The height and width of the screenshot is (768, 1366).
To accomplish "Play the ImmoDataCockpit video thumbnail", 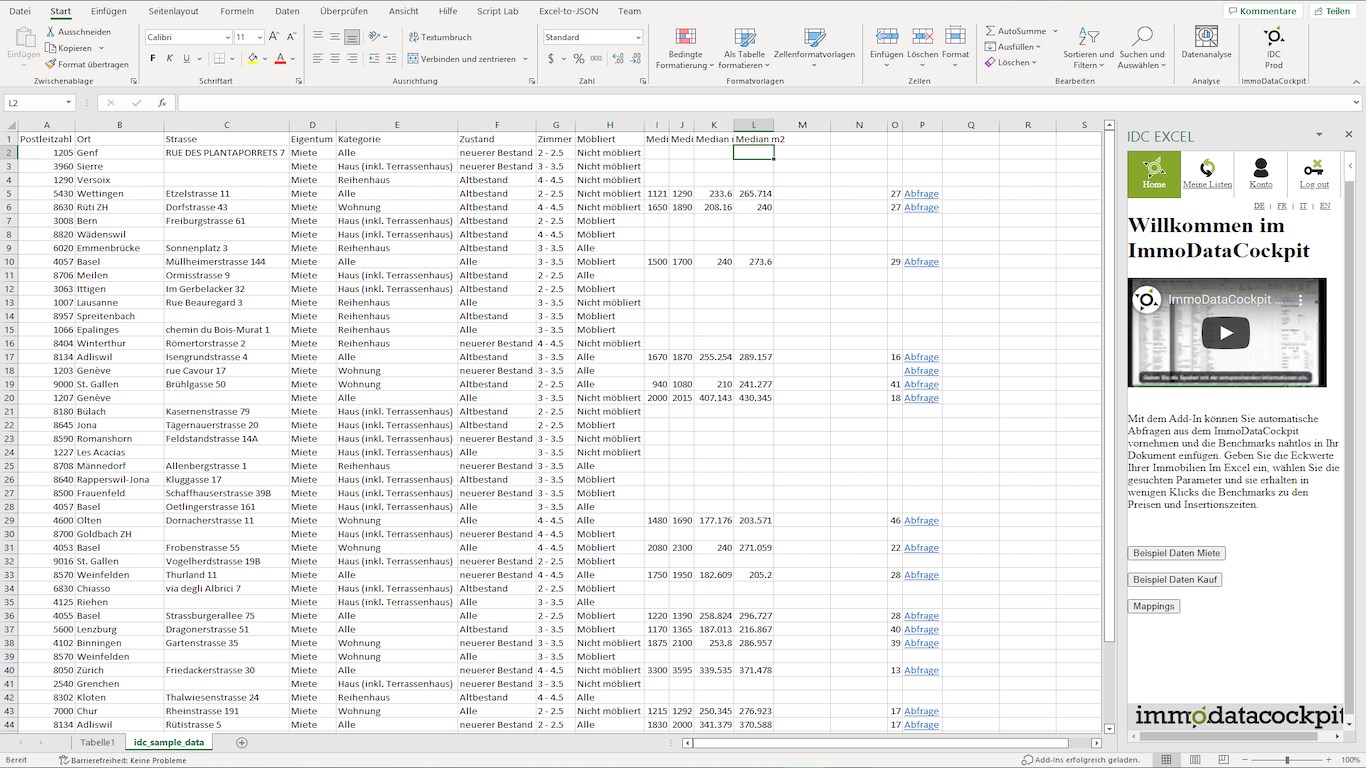I will pyautogui.click(x=1226, y=333).
